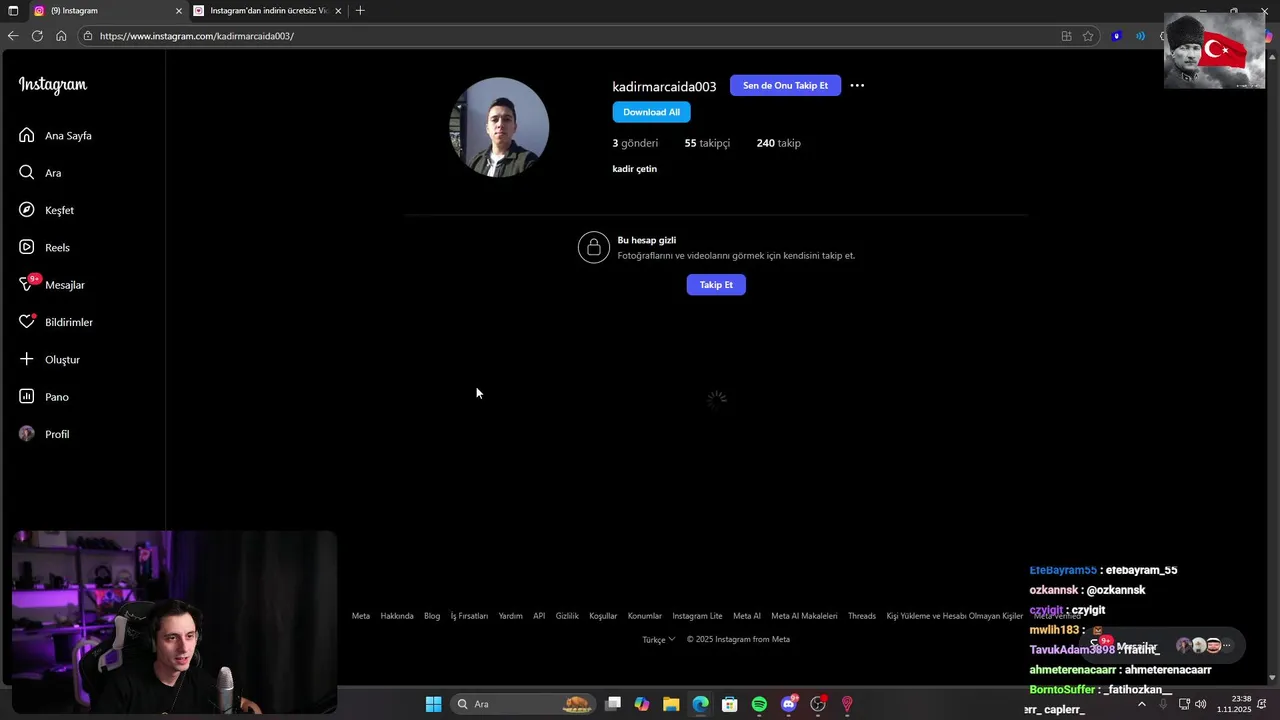The height and width of the screenshot is (720, 1280).
Task: Click browser back arrow
Action: 13,36
